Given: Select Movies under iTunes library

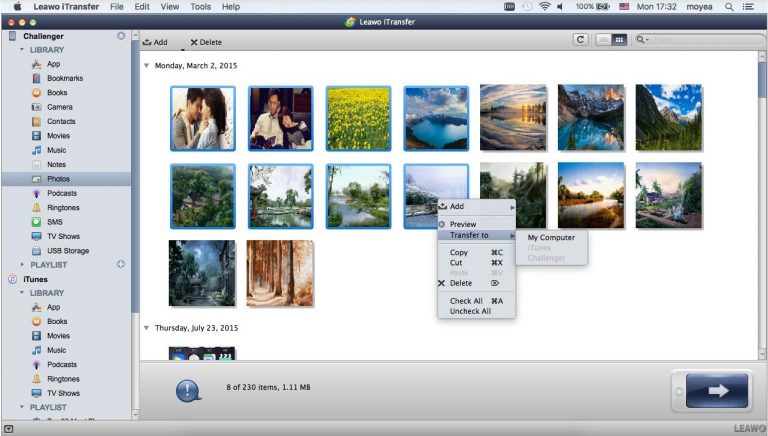Looking at the screenshot, I should tap(58, 336).
